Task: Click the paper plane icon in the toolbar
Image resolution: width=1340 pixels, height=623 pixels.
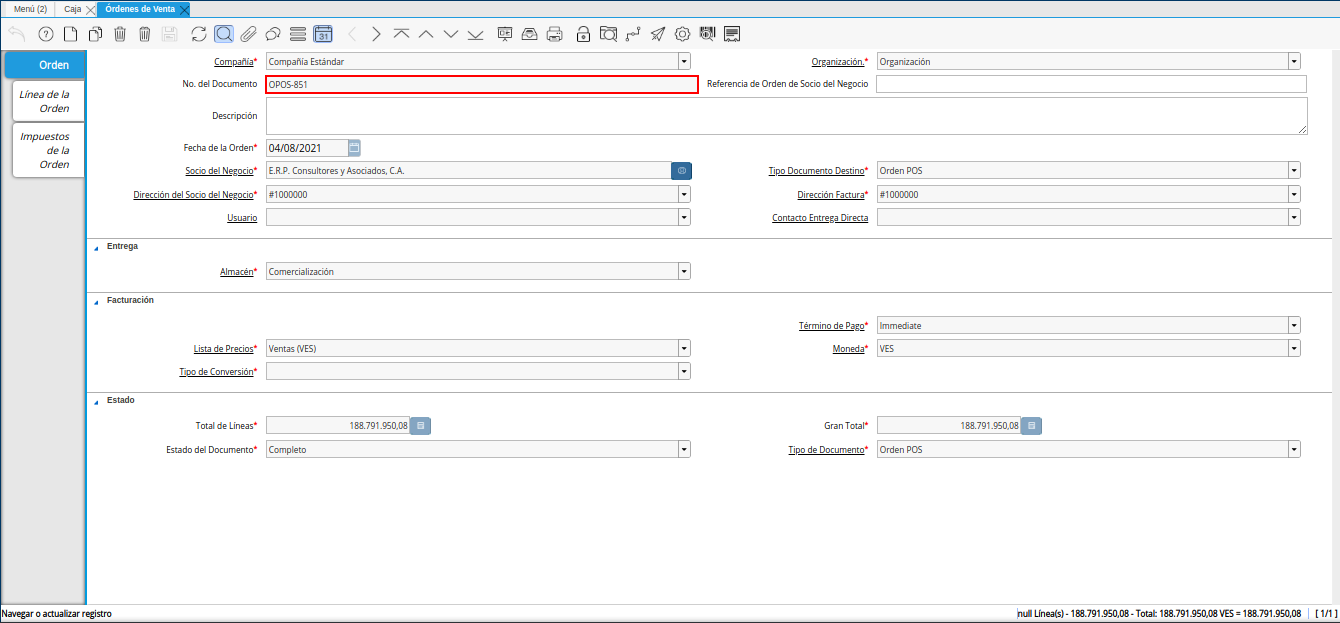Action: (657, 34)
